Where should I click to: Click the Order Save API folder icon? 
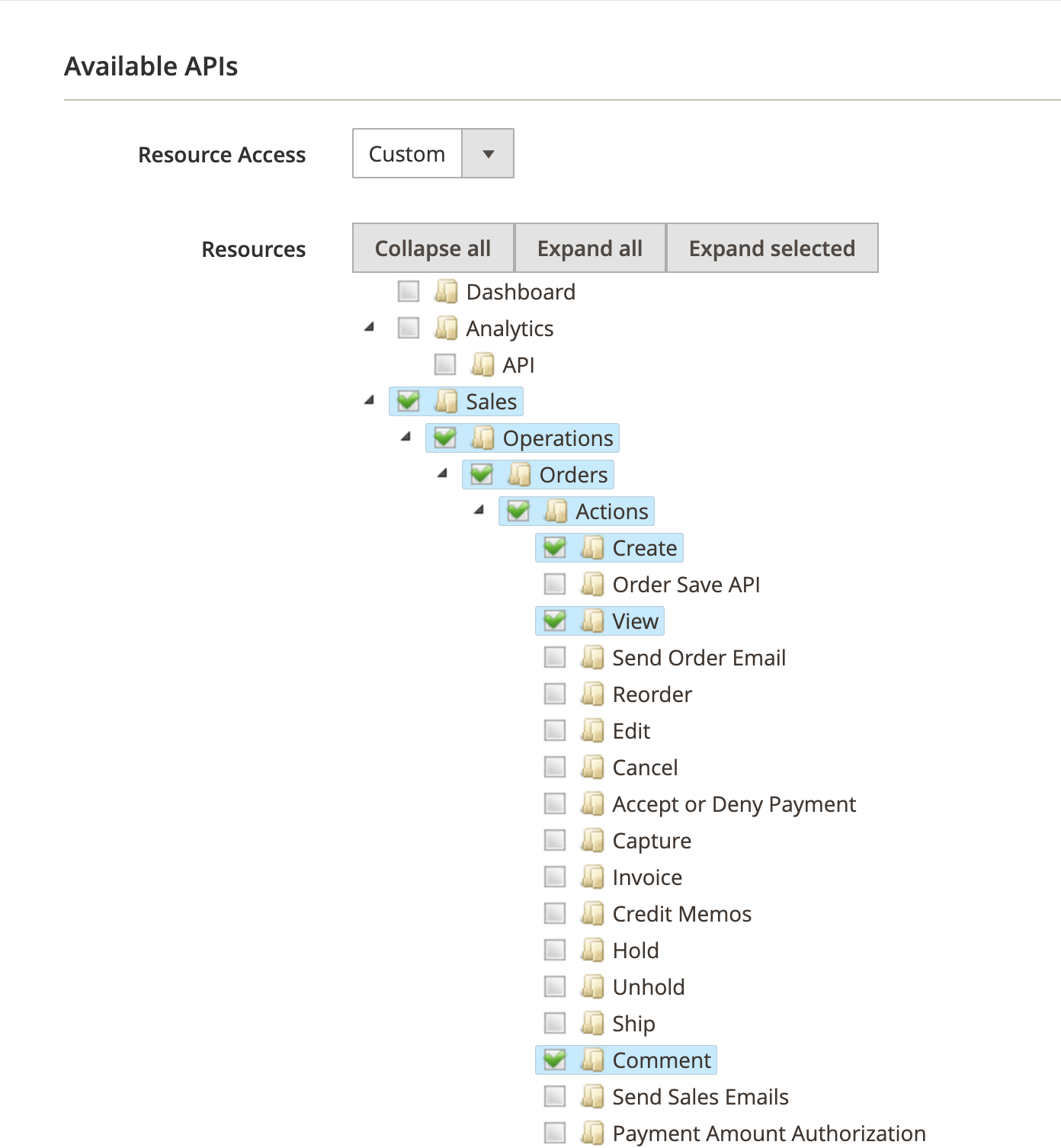[592, 584]
